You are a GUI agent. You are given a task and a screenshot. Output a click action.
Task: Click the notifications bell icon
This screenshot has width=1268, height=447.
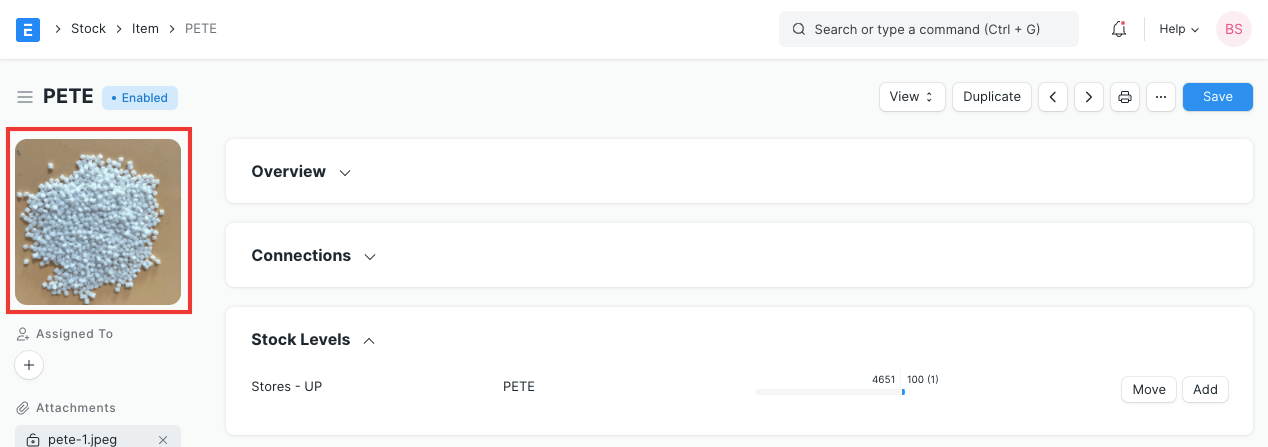click(x=1119, y=29)
